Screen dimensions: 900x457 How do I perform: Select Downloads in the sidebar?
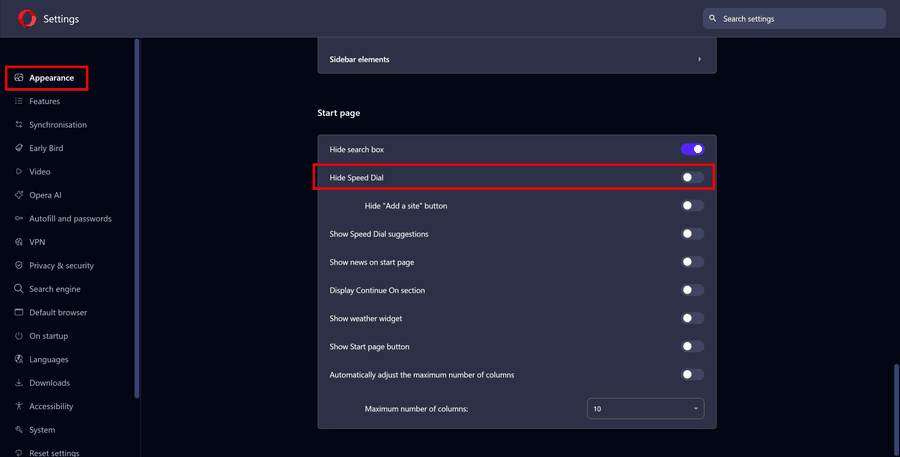[49, 383]
